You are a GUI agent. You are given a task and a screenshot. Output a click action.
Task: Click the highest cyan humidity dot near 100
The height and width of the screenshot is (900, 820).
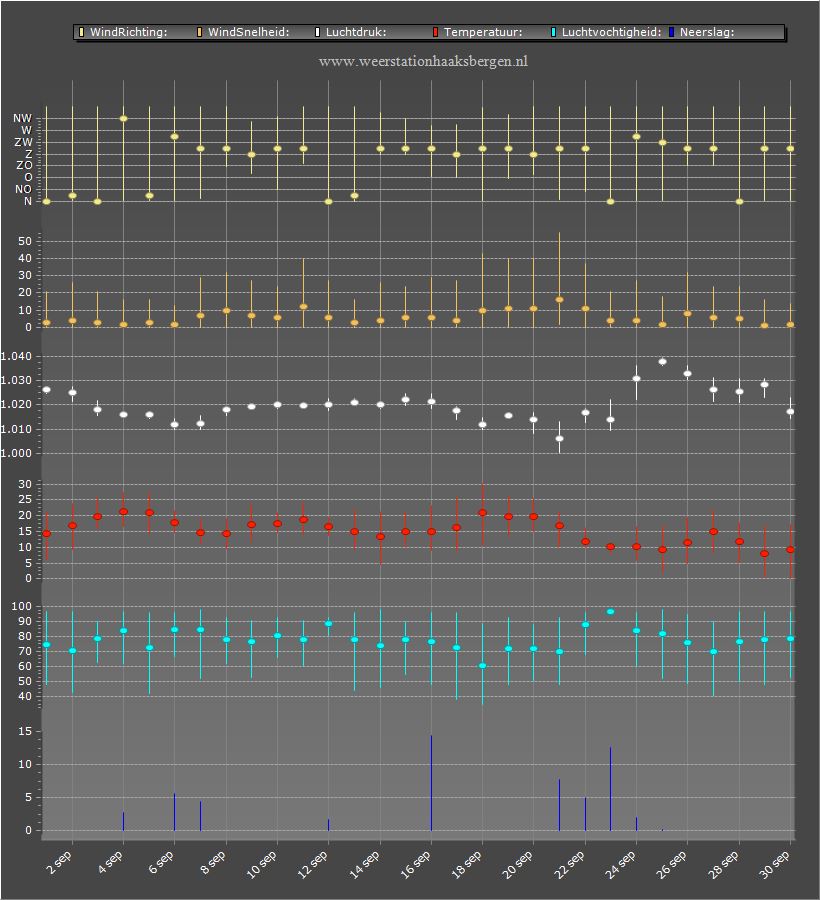(611, 612)
